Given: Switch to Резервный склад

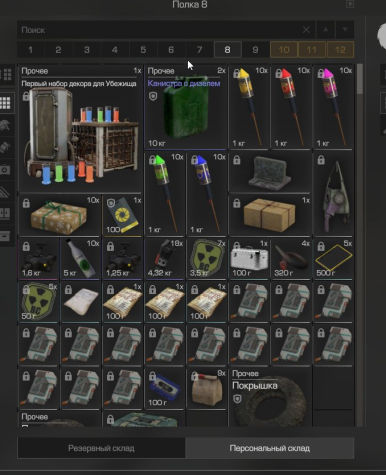Looking at the screenshot, I should click(x=101, y=448).
